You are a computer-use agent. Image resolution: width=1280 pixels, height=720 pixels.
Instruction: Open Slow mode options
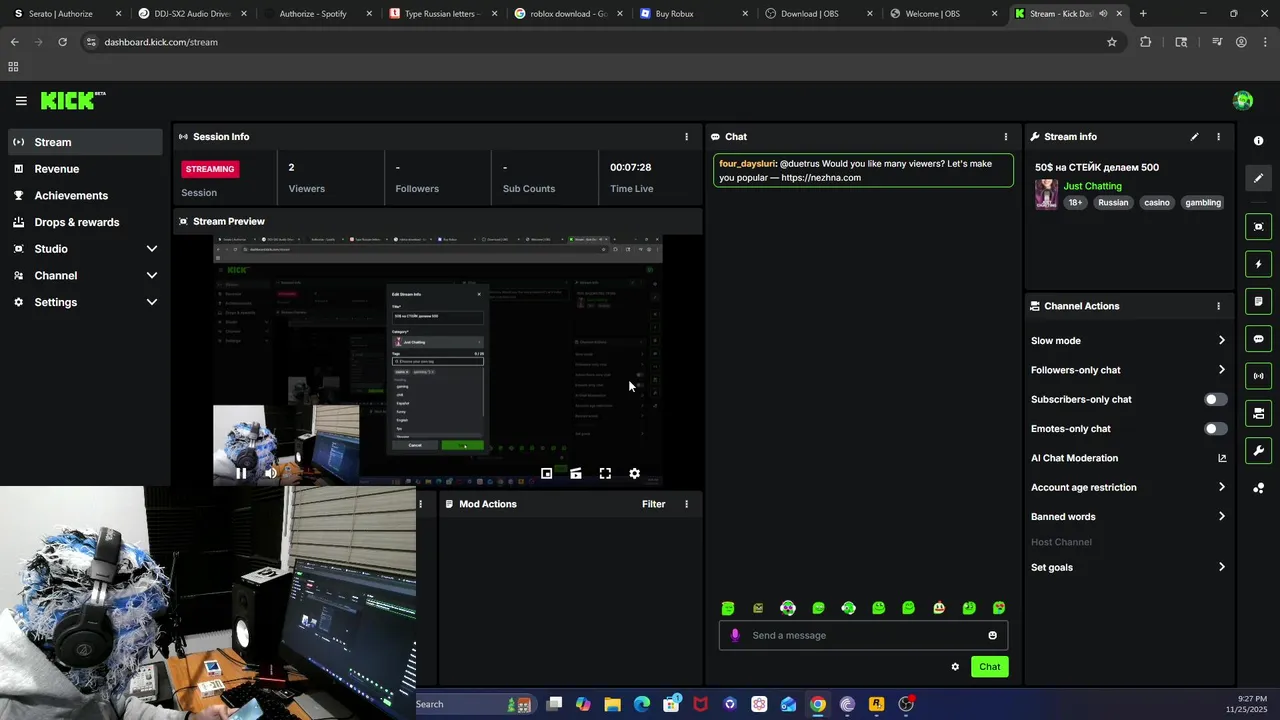1128,341
